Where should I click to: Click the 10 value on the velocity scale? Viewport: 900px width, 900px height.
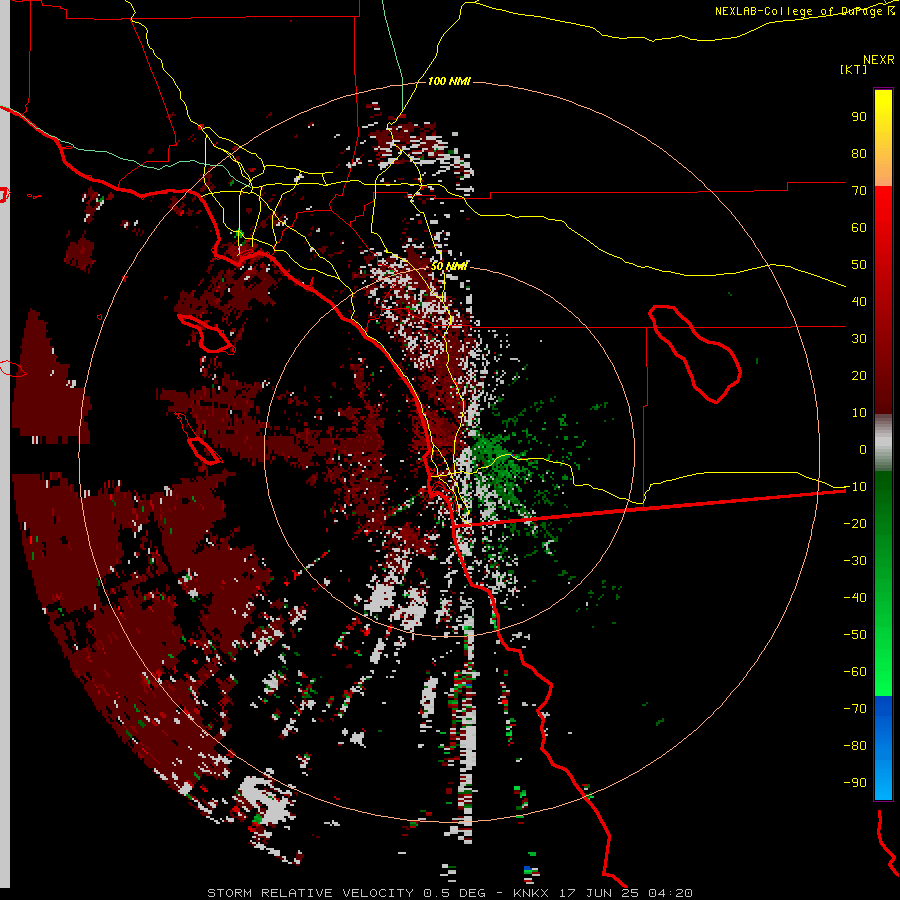point(859,413)
